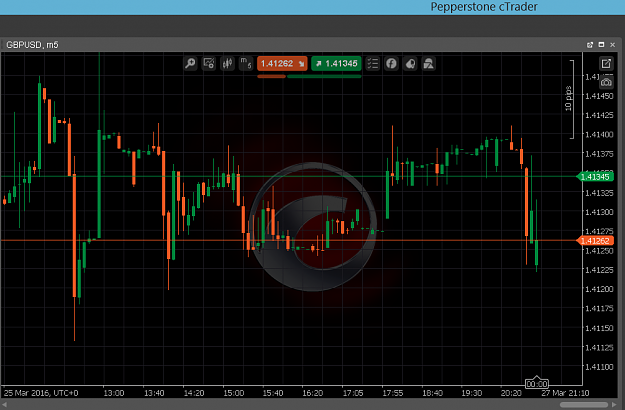Buy at 1.41345 using the green button
The image size is (625, 410).
click(336, 63)
